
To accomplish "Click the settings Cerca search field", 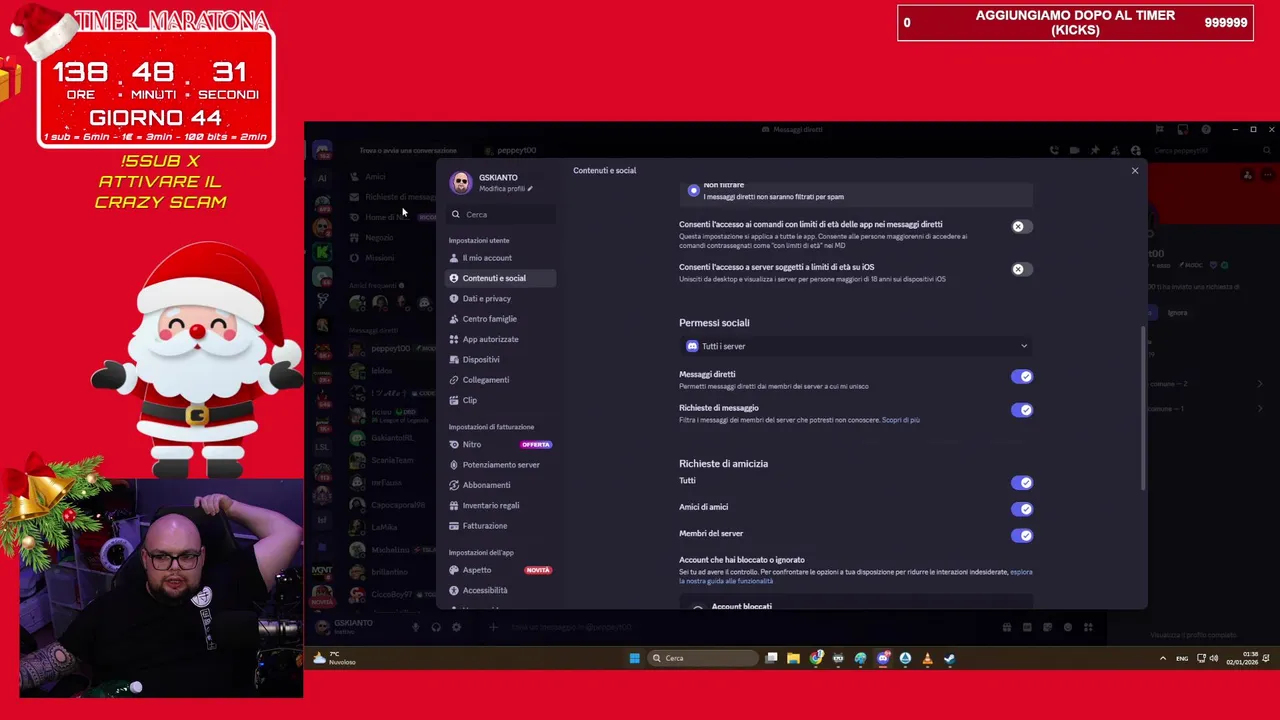I will pos(501,214).
